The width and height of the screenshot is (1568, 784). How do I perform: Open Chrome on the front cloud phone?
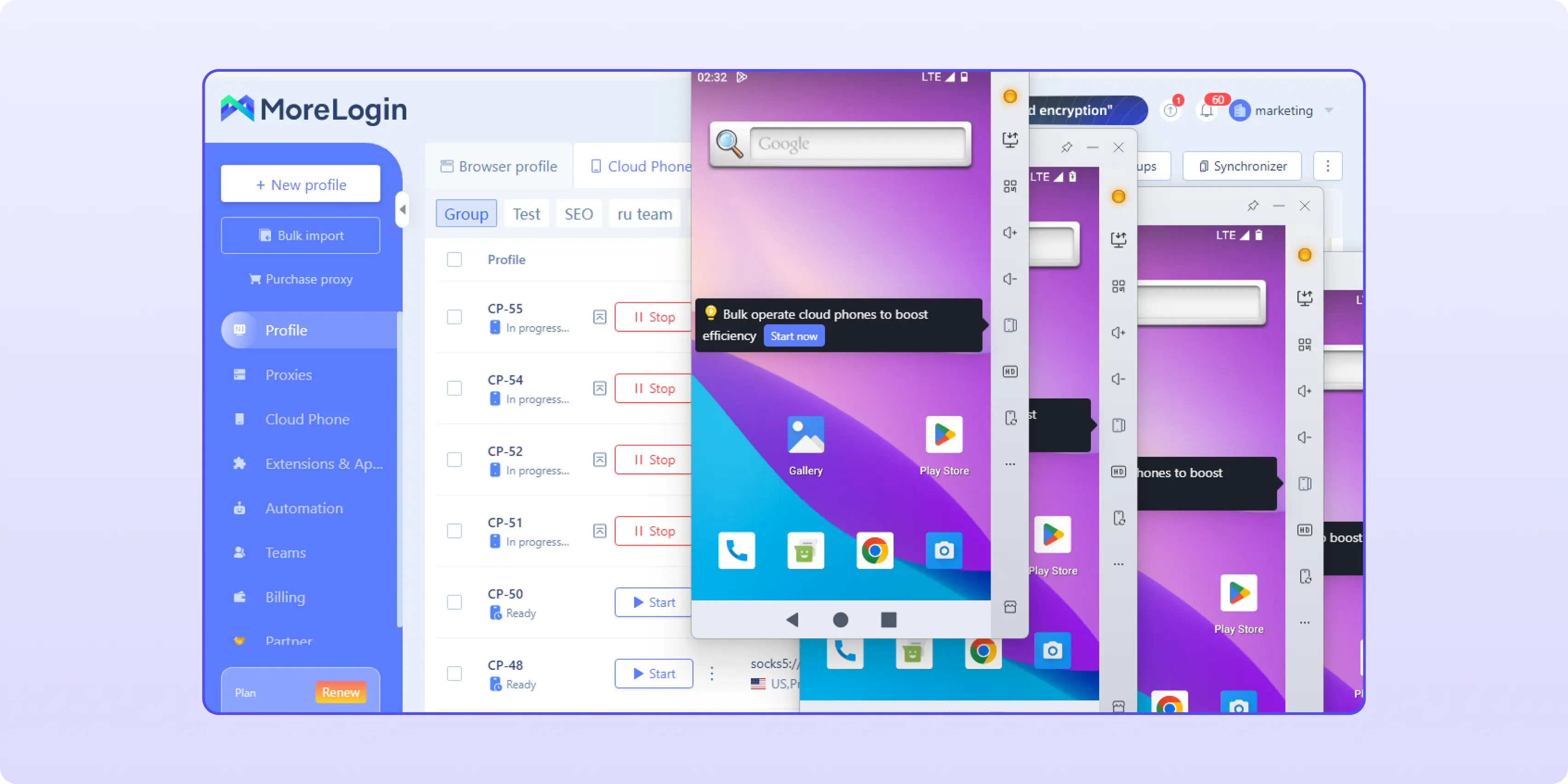point(875,550)
